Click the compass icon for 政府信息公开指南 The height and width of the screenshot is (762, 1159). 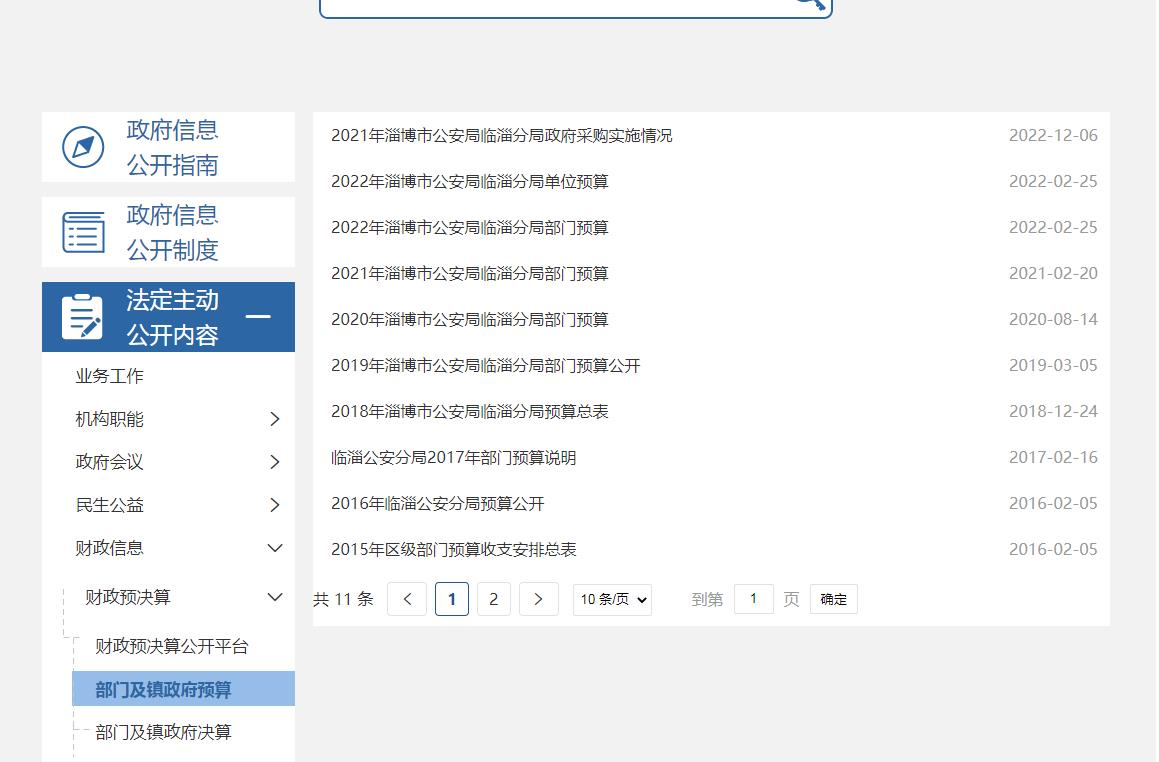point(83,147)
